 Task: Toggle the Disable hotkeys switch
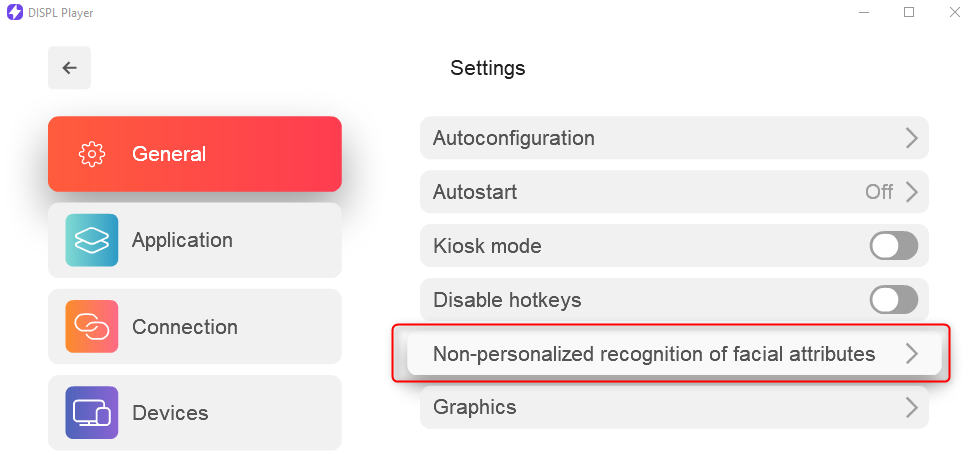[893, 300]
